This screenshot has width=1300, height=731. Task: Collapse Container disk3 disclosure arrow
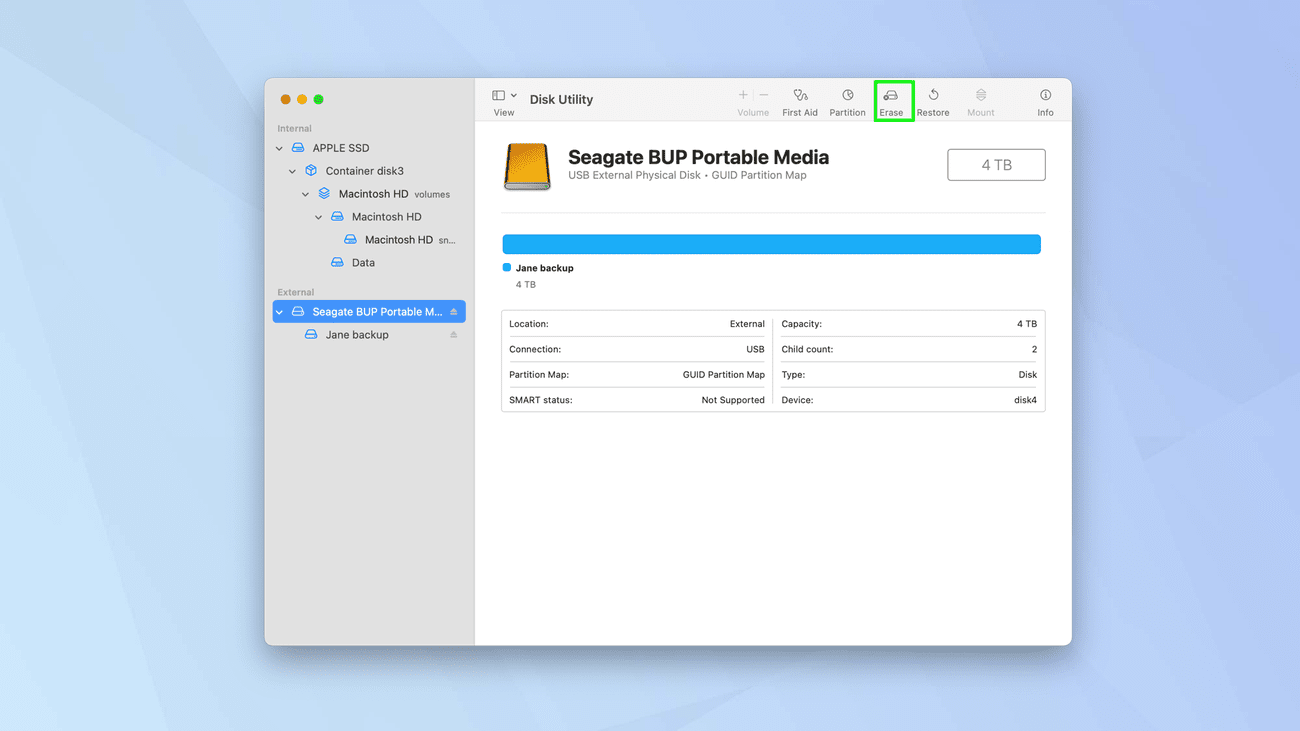(292, 171)
